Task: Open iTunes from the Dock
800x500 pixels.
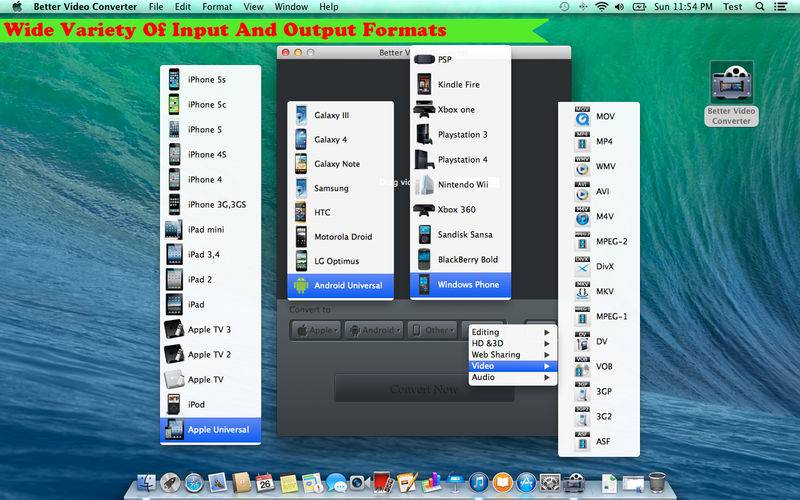Action: click(x=479, y=482)
